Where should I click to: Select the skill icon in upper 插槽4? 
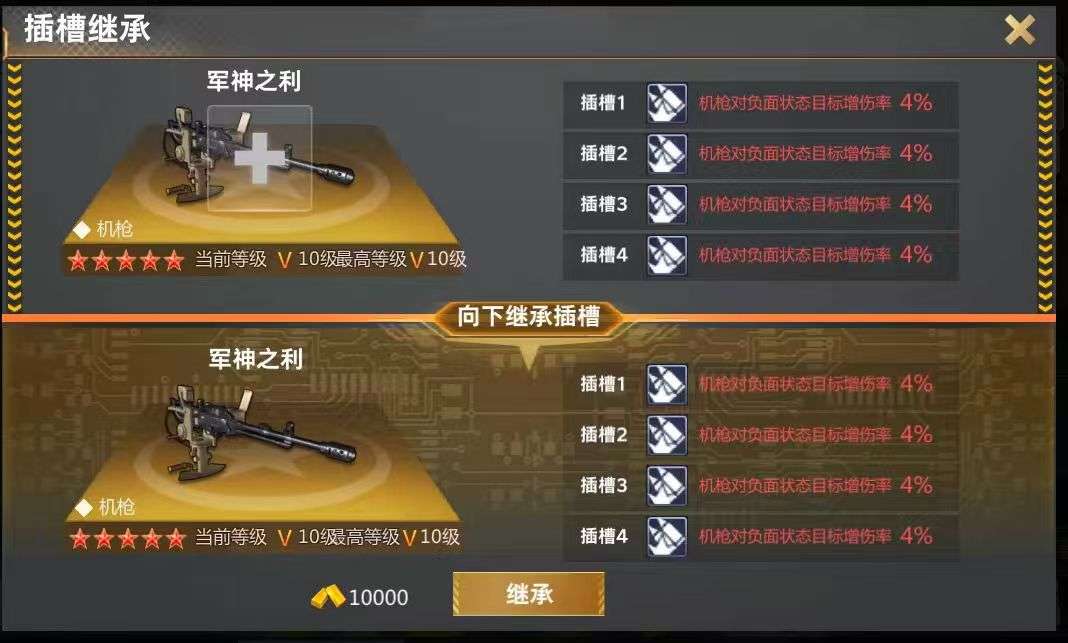666,255
